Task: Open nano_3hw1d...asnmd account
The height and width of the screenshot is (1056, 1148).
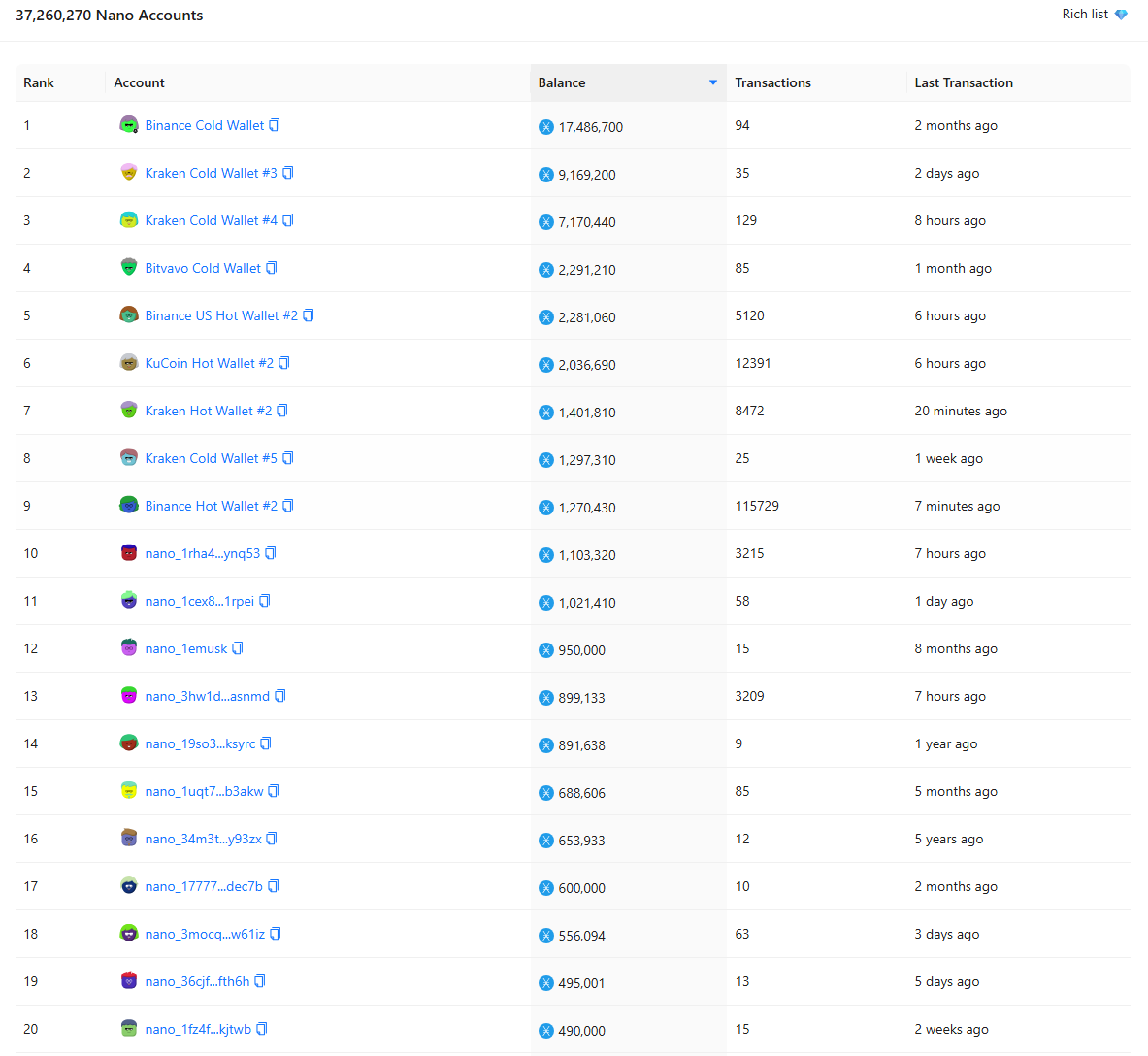Action: [208, 697]
